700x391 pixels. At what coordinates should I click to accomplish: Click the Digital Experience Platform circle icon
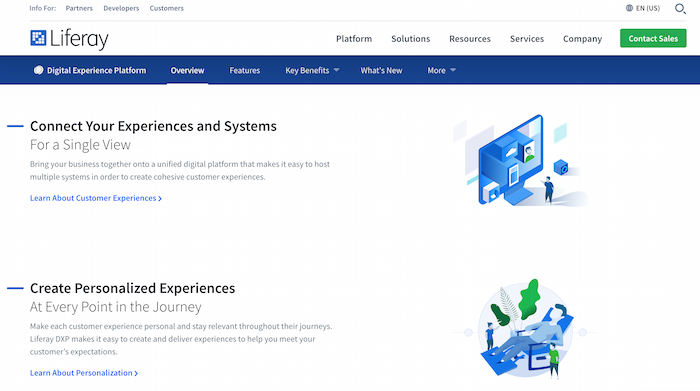[x=38, y=70]
